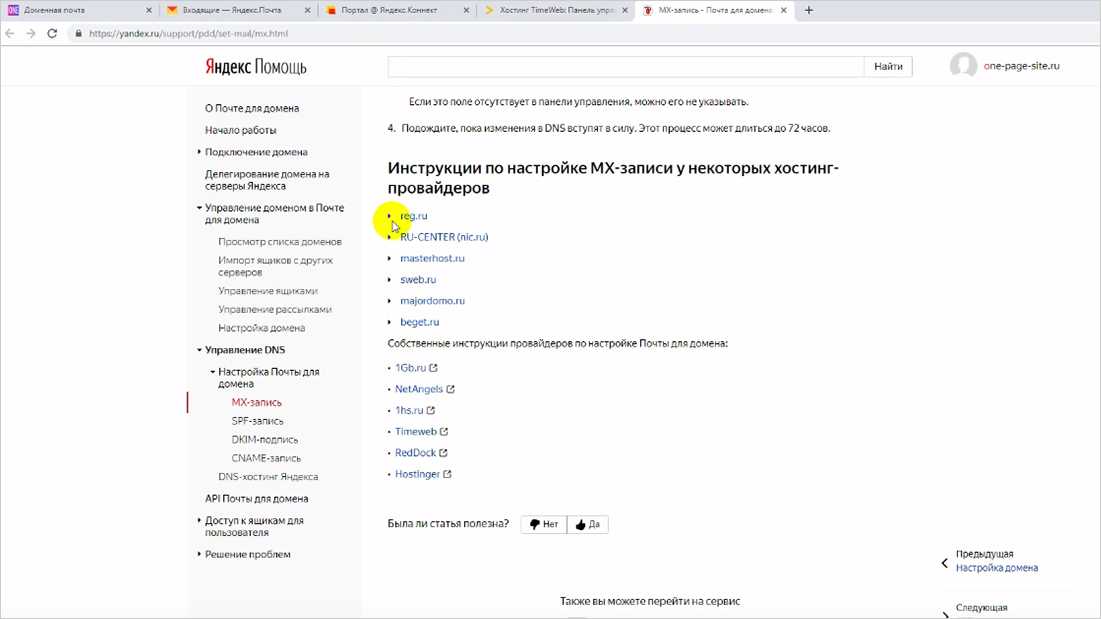
Task: Open the Timeweb provider link
Action: [416, 432]
